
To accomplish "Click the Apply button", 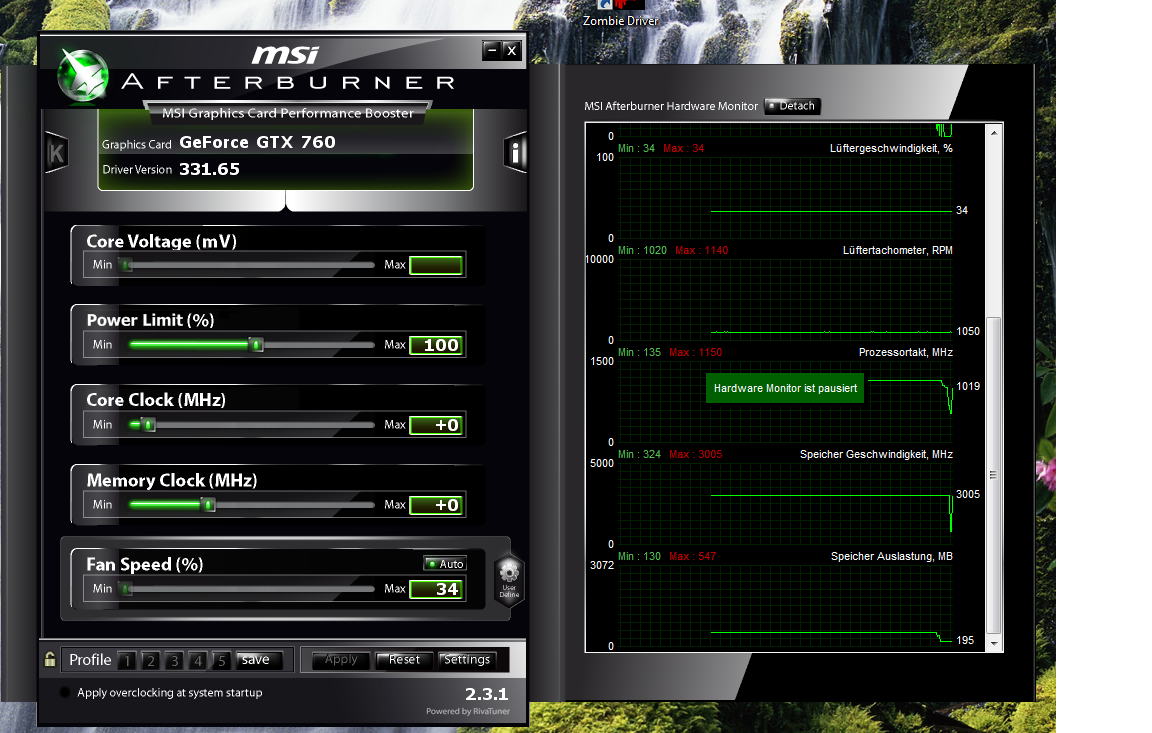I will [x=341, y=660].
